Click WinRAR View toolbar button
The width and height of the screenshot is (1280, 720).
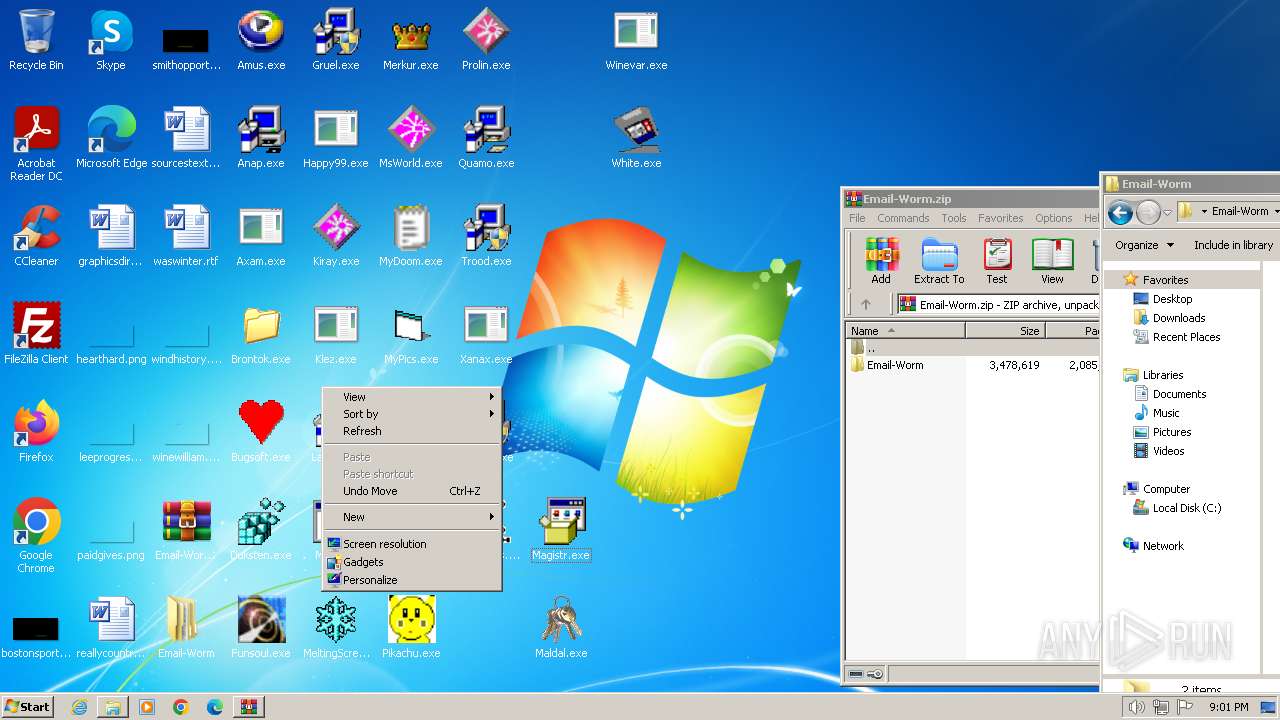(1052, 262)
